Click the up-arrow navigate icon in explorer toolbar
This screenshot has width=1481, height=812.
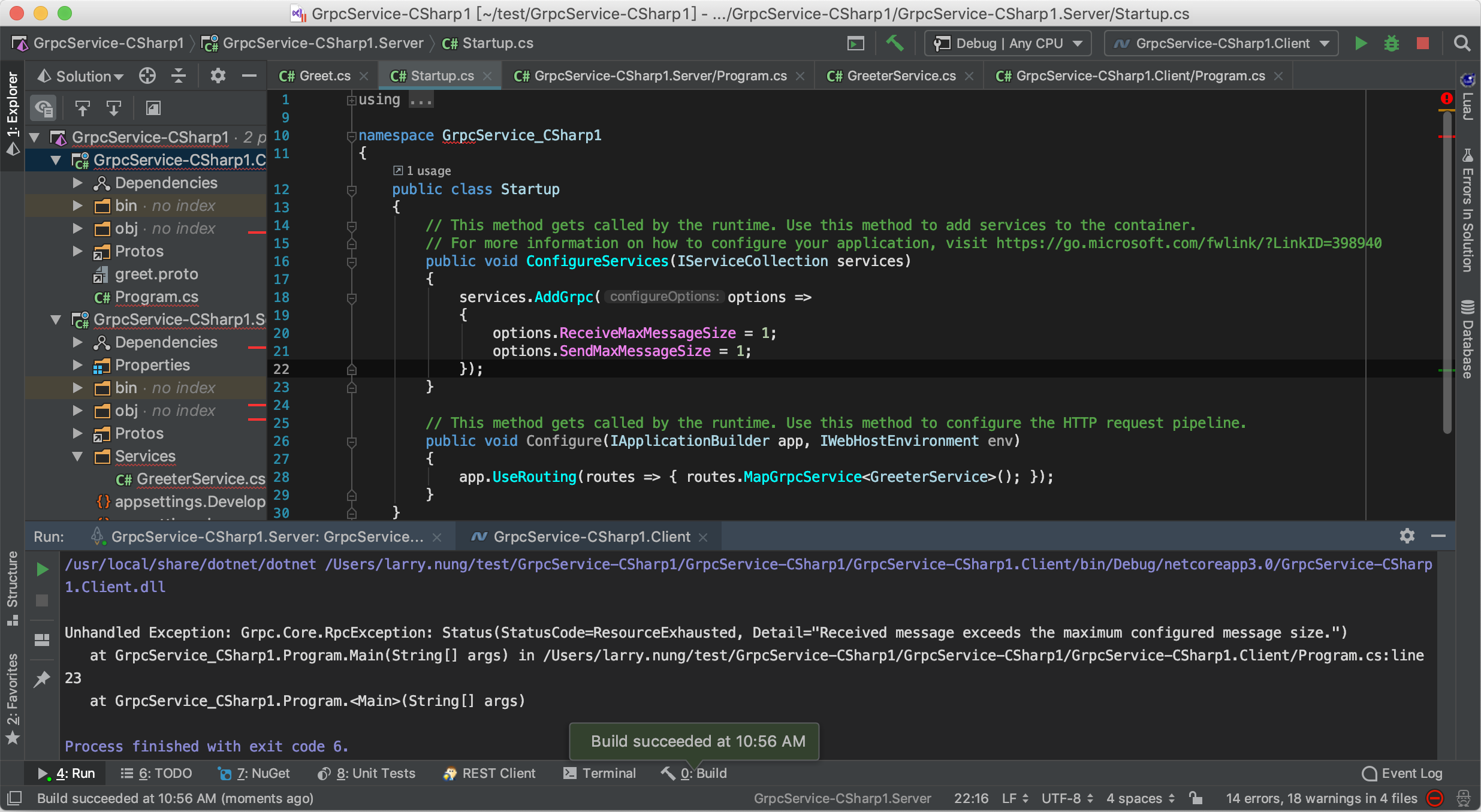coord(82,108)
